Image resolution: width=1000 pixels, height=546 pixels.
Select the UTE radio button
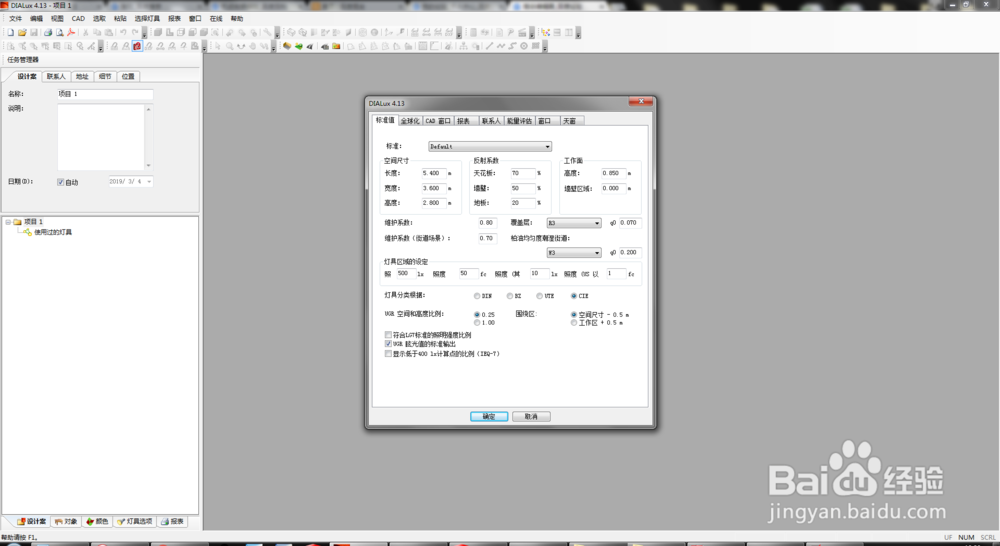click(x=540, y=296)
